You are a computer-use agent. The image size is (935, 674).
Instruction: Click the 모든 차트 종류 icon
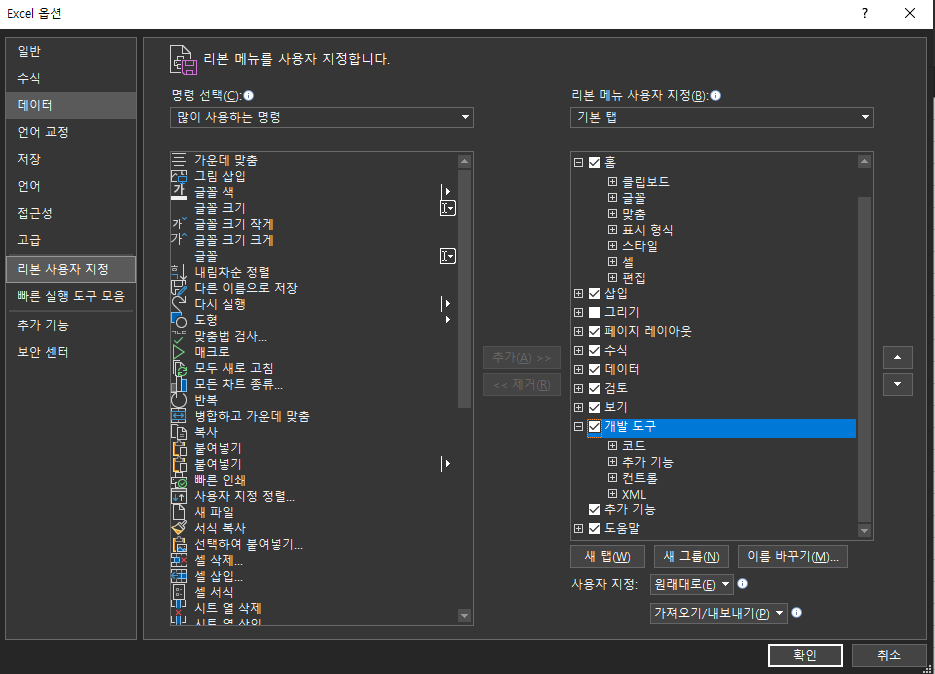(179, 384)
